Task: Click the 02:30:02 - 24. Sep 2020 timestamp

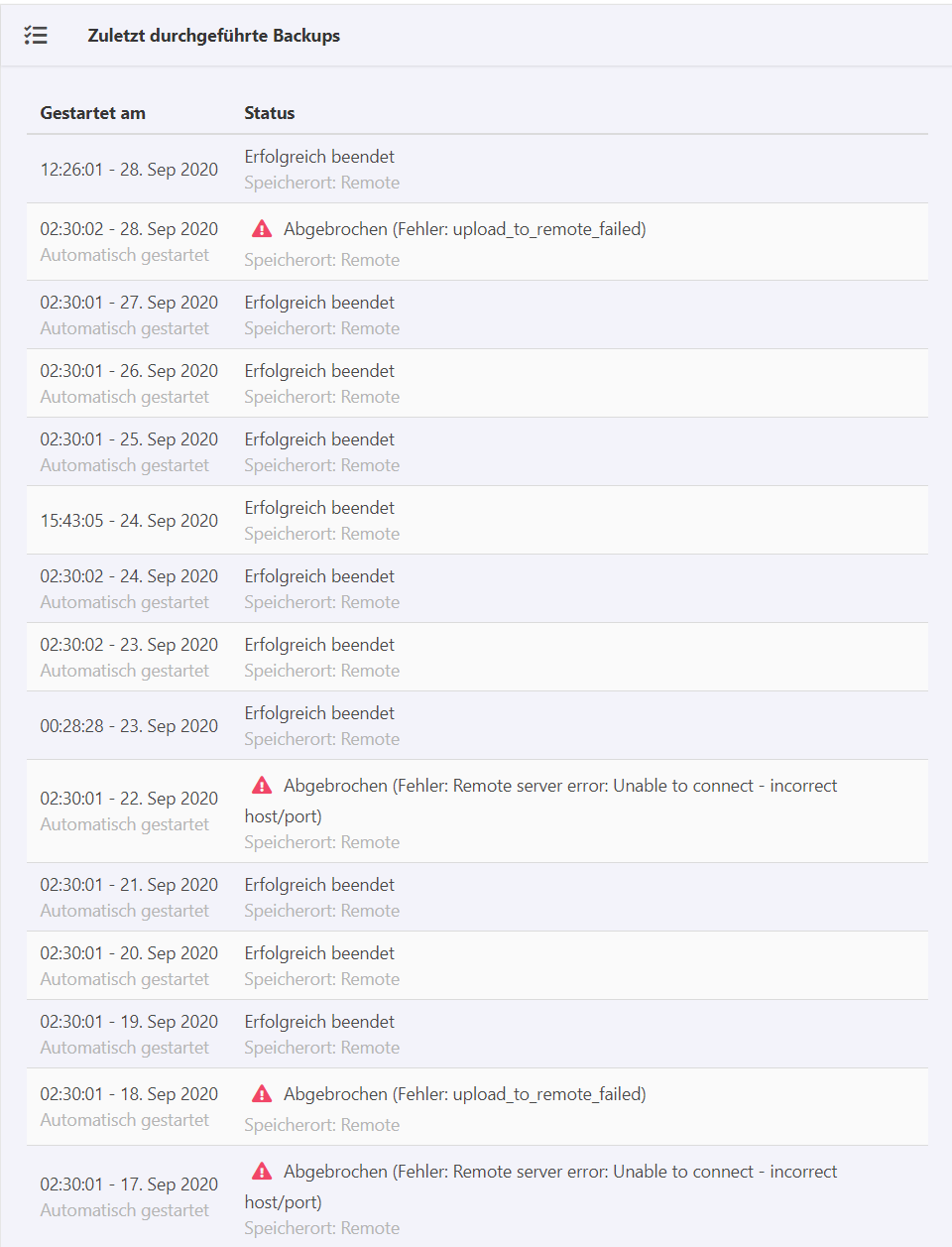Action: (129, 576)
